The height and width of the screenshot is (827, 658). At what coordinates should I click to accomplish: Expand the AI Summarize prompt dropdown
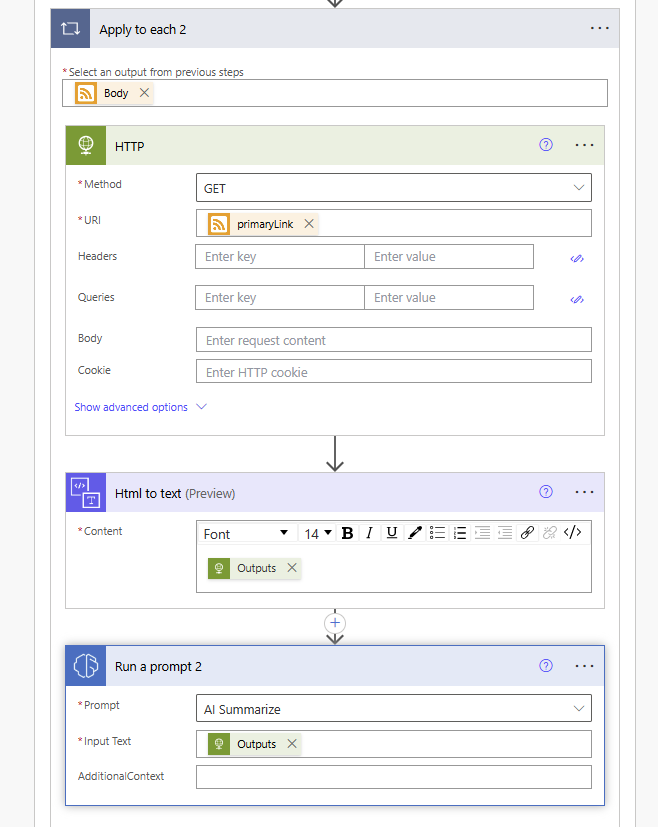pos(393,708)
